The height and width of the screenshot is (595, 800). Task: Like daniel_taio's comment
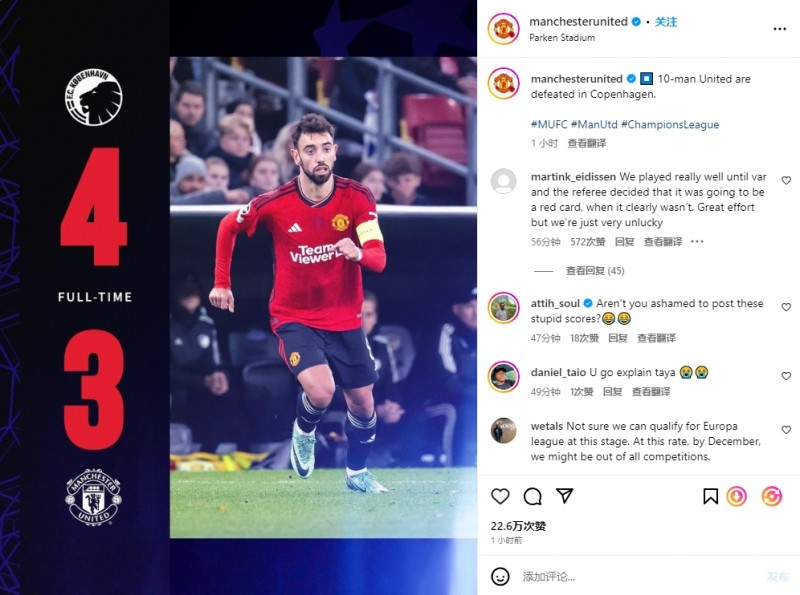point(786,376)
